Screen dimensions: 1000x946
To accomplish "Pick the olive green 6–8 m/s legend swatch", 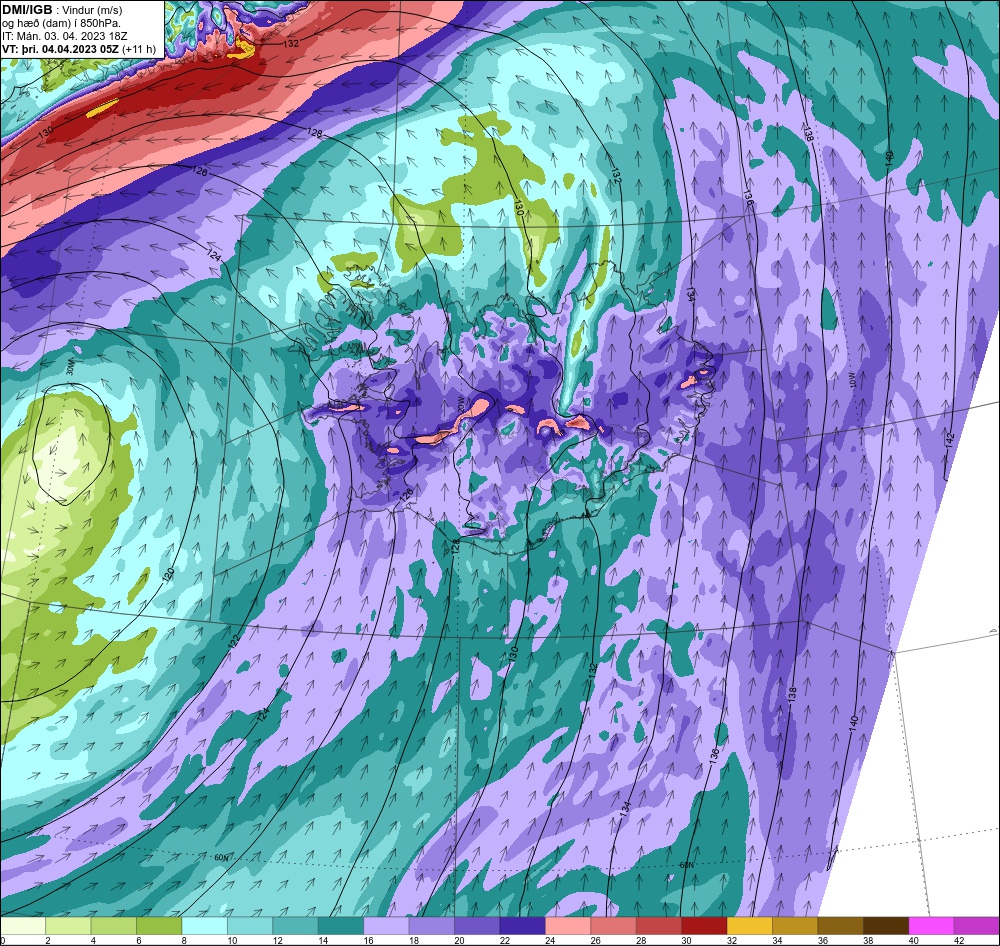I will click(x=159, y=926).
